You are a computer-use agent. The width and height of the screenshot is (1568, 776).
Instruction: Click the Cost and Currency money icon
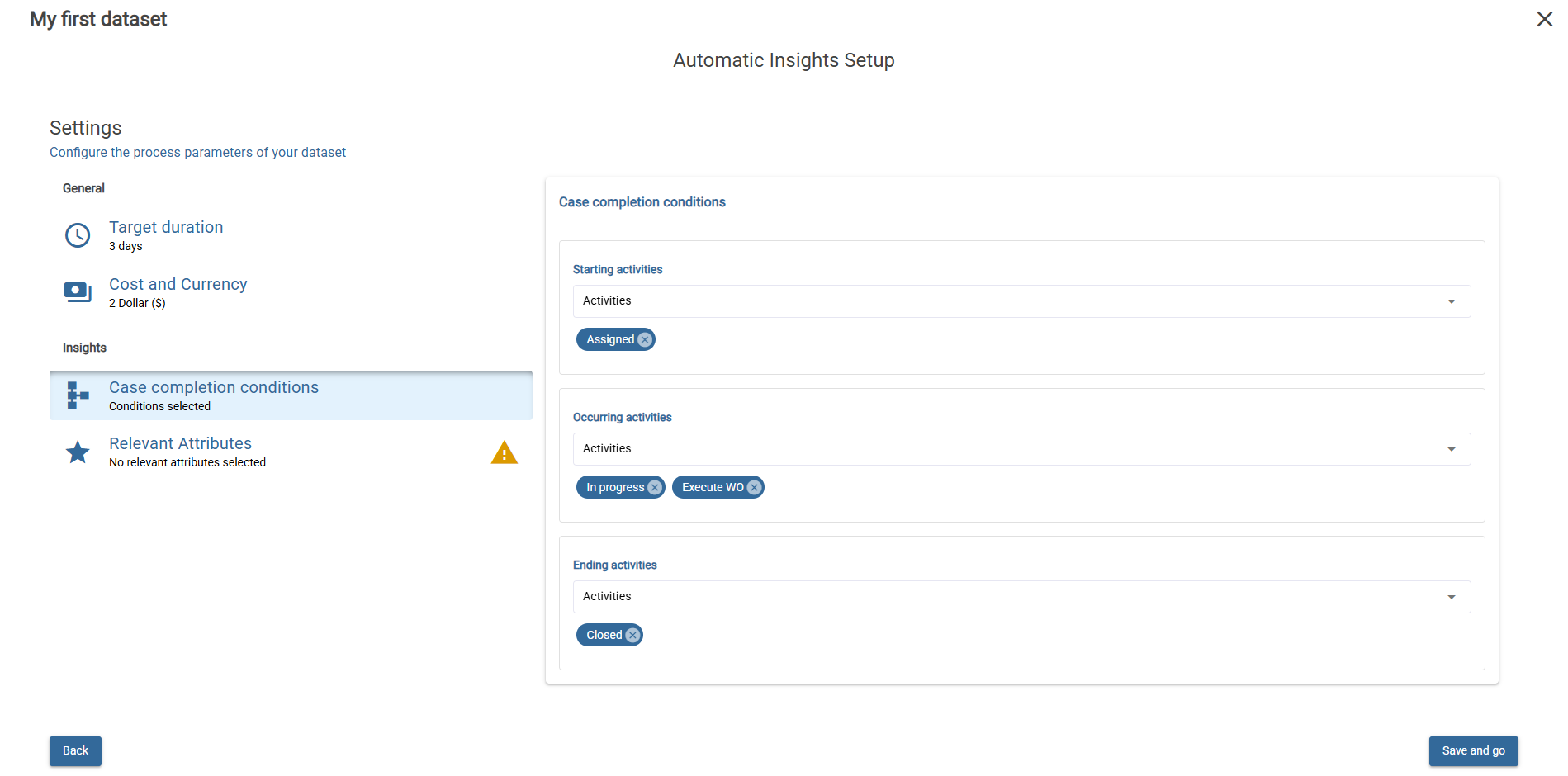point(77,292)
